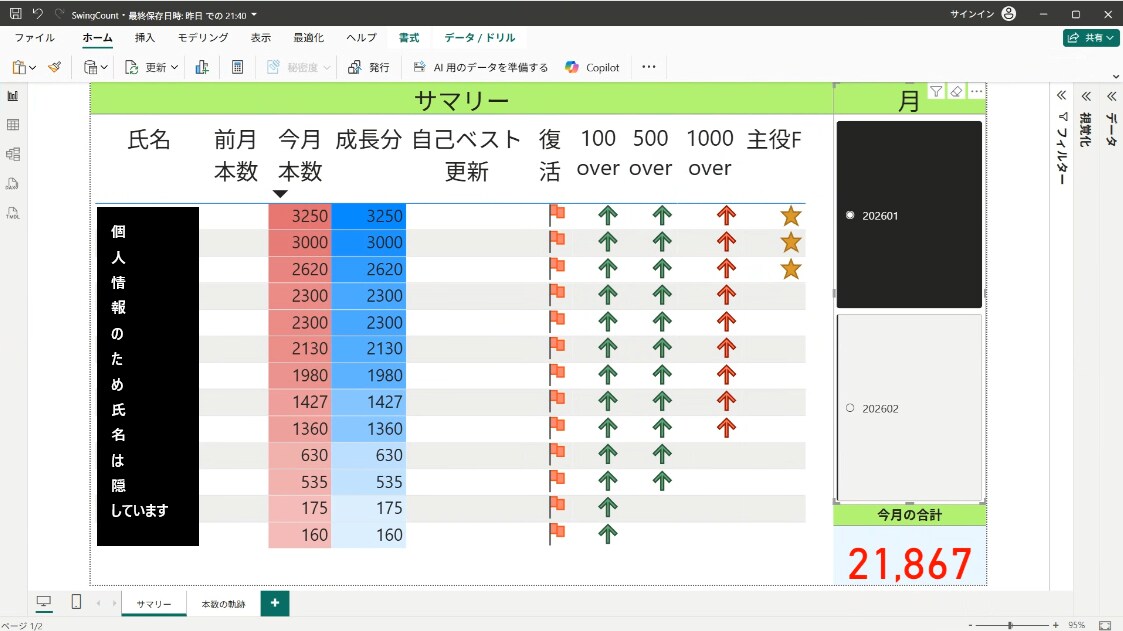This screenshot has height=631, width=1123.
Task: Undo the last action
Action: pyautogui.click(x=38, y=14)
